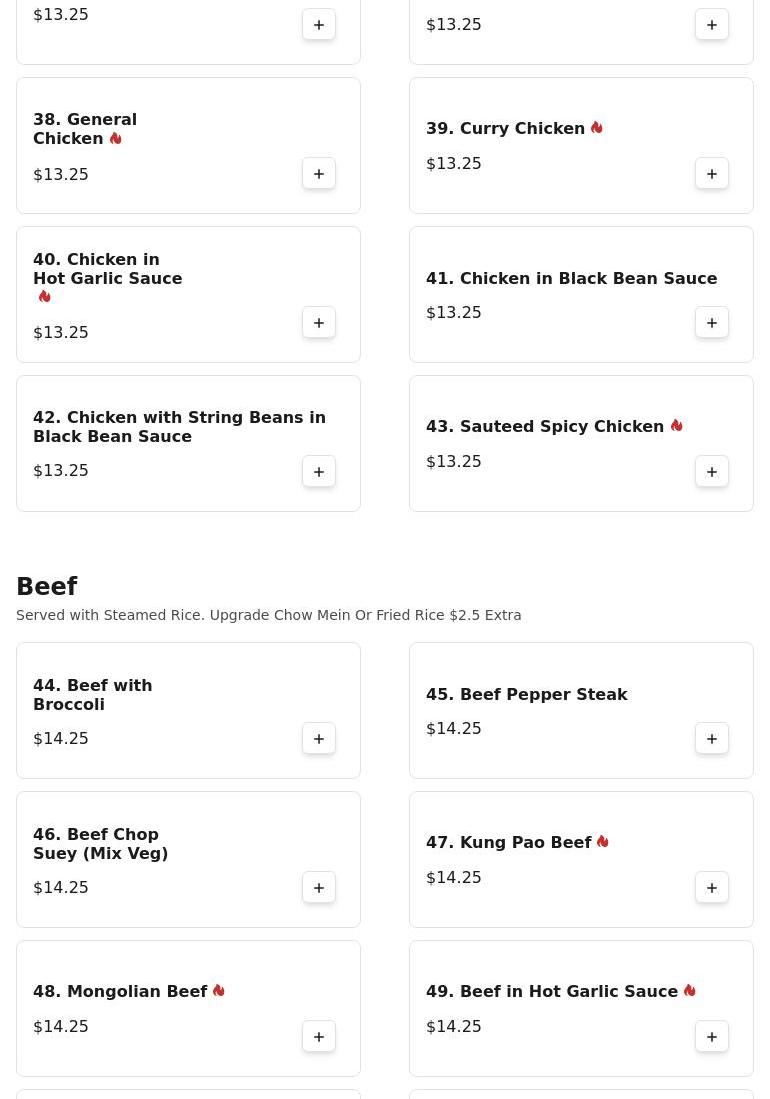Select the 45. Beef Pepper Steak title

point(526,694)
